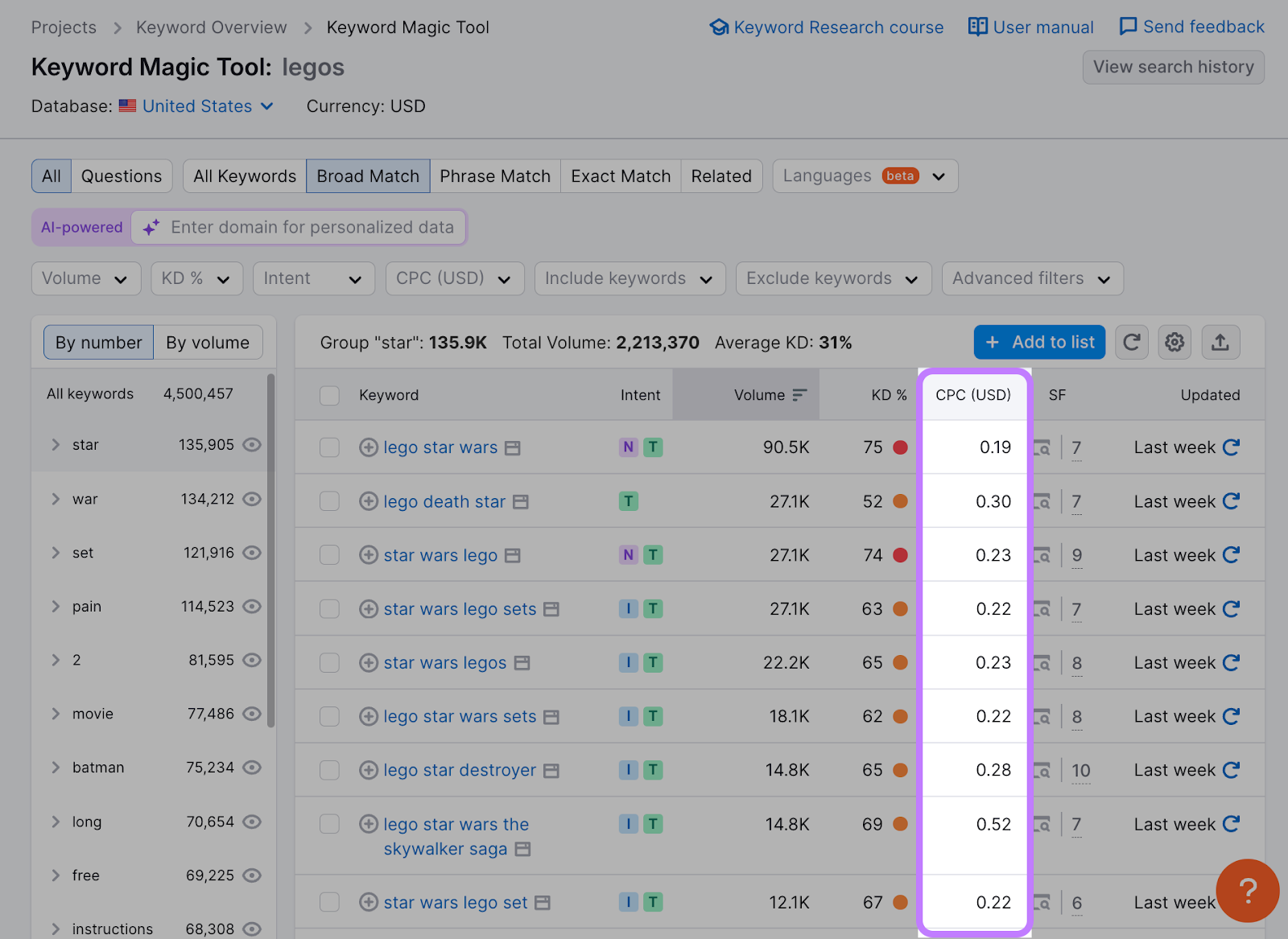Tick the checkbox for lego star wars
The image size is (1288, 939).
(329, 447)
